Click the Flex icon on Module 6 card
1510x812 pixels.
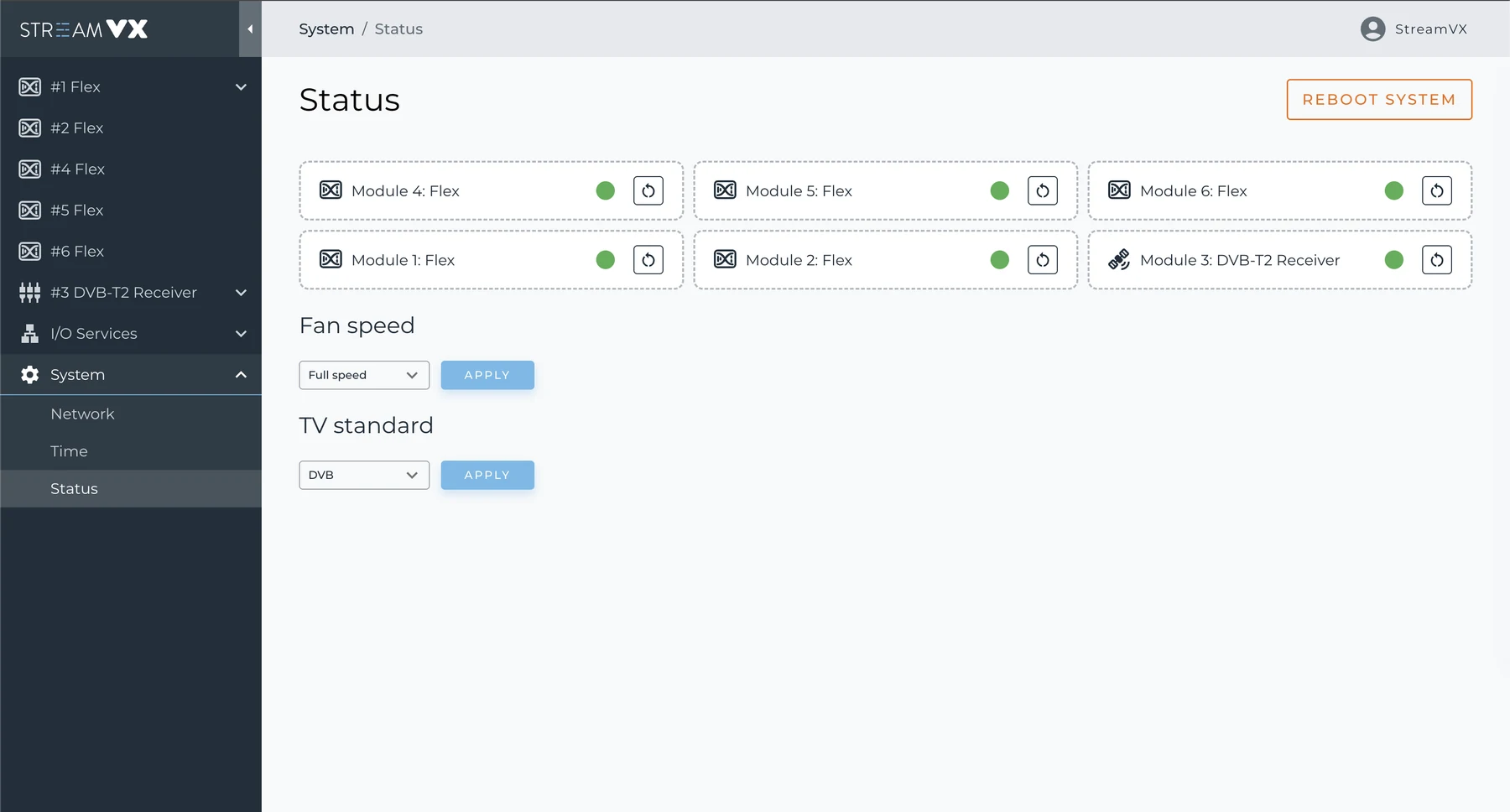[1119, 190]
